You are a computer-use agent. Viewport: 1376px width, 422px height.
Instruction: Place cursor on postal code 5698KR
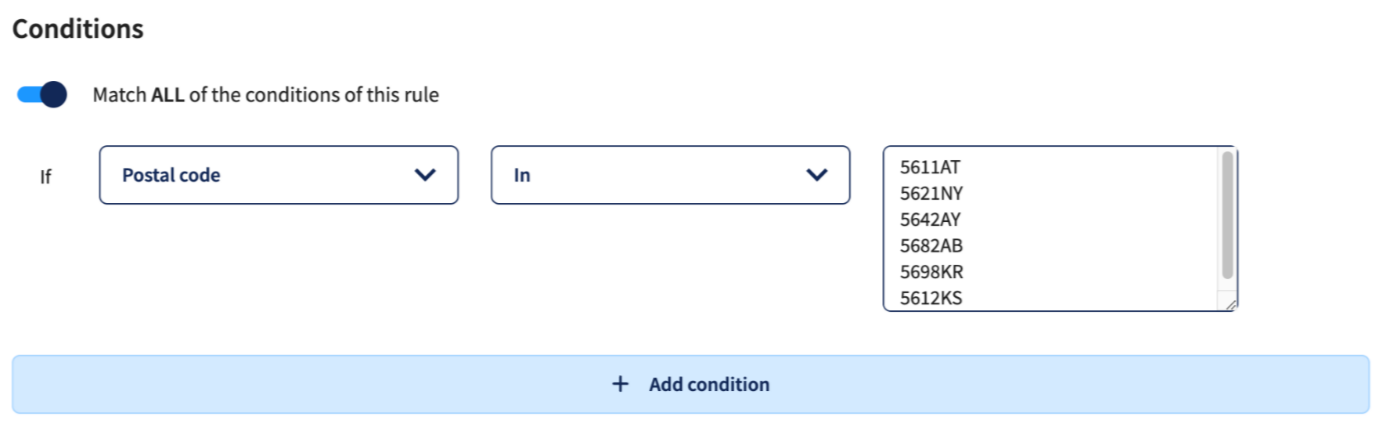931,271
